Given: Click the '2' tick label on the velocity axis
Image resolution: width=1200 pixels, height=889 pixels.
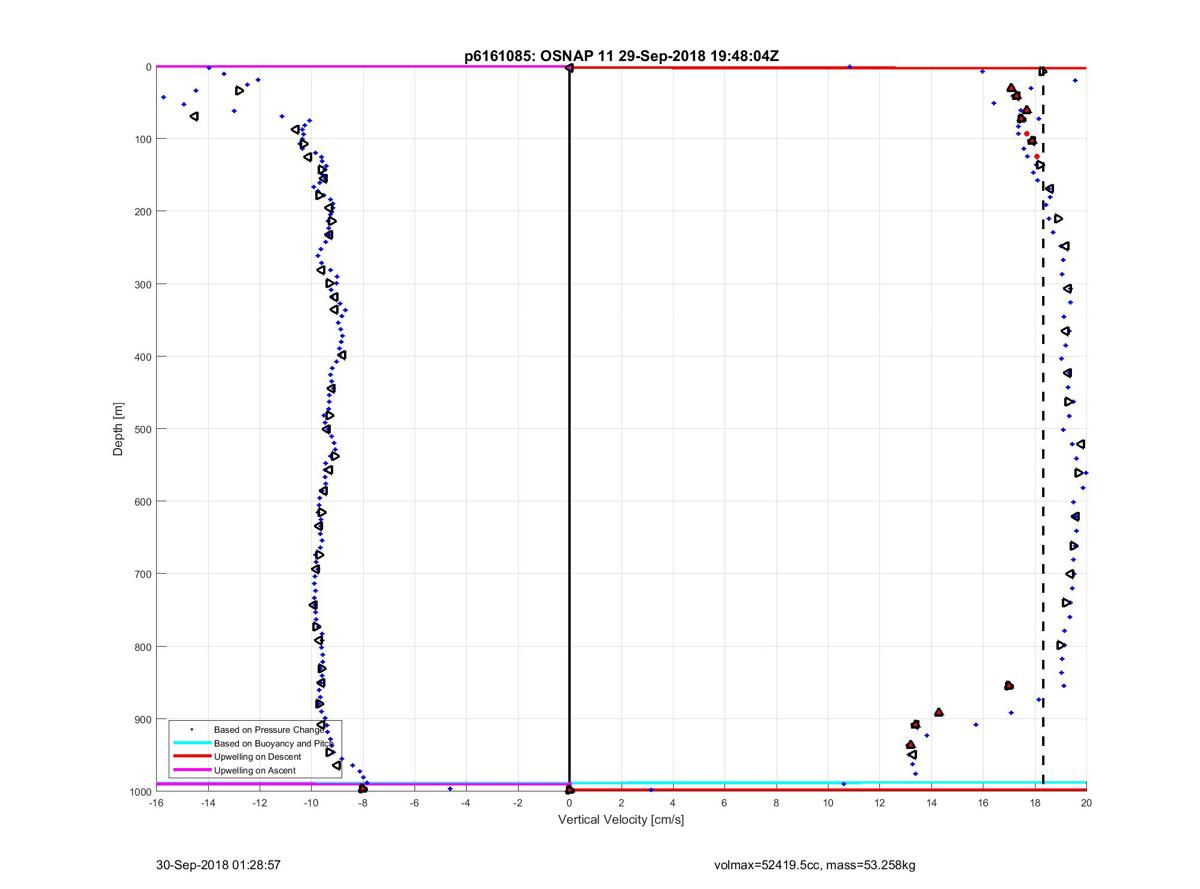Looking at the screenshot, I should (x=621, y=802).
